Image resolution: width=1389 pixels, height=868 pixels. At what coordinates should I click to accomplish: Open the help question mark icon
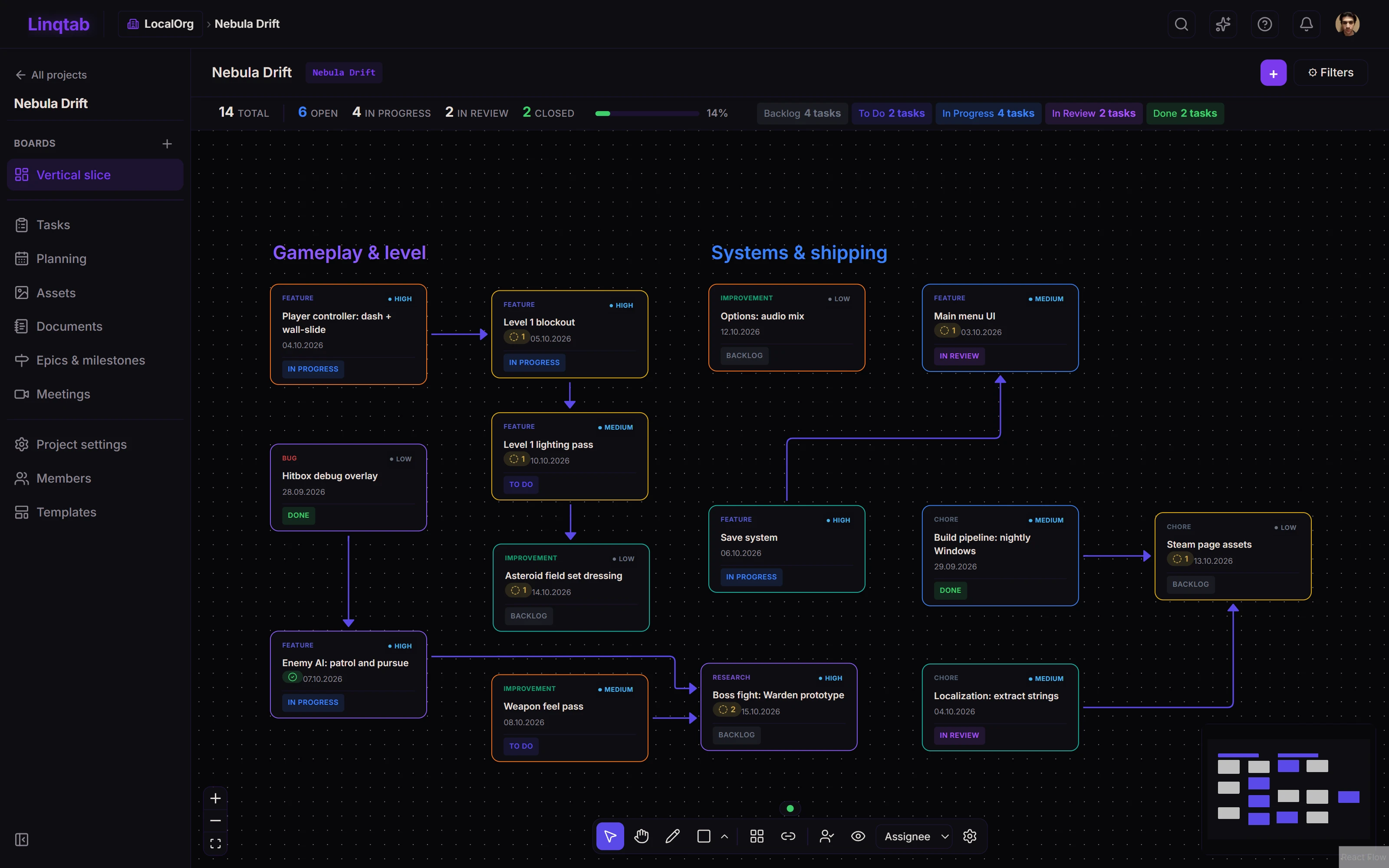pyautogui.click(x=1264, y=24)
